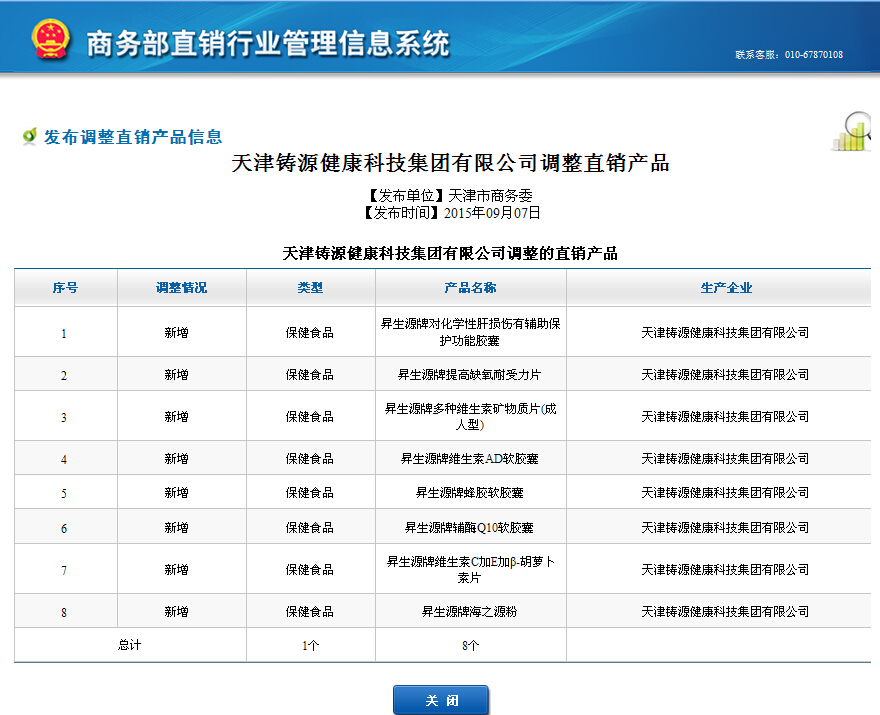This screenshot has height=715, width=880.
Task: Click the 类型 column header
Action: tap(310, 288)
